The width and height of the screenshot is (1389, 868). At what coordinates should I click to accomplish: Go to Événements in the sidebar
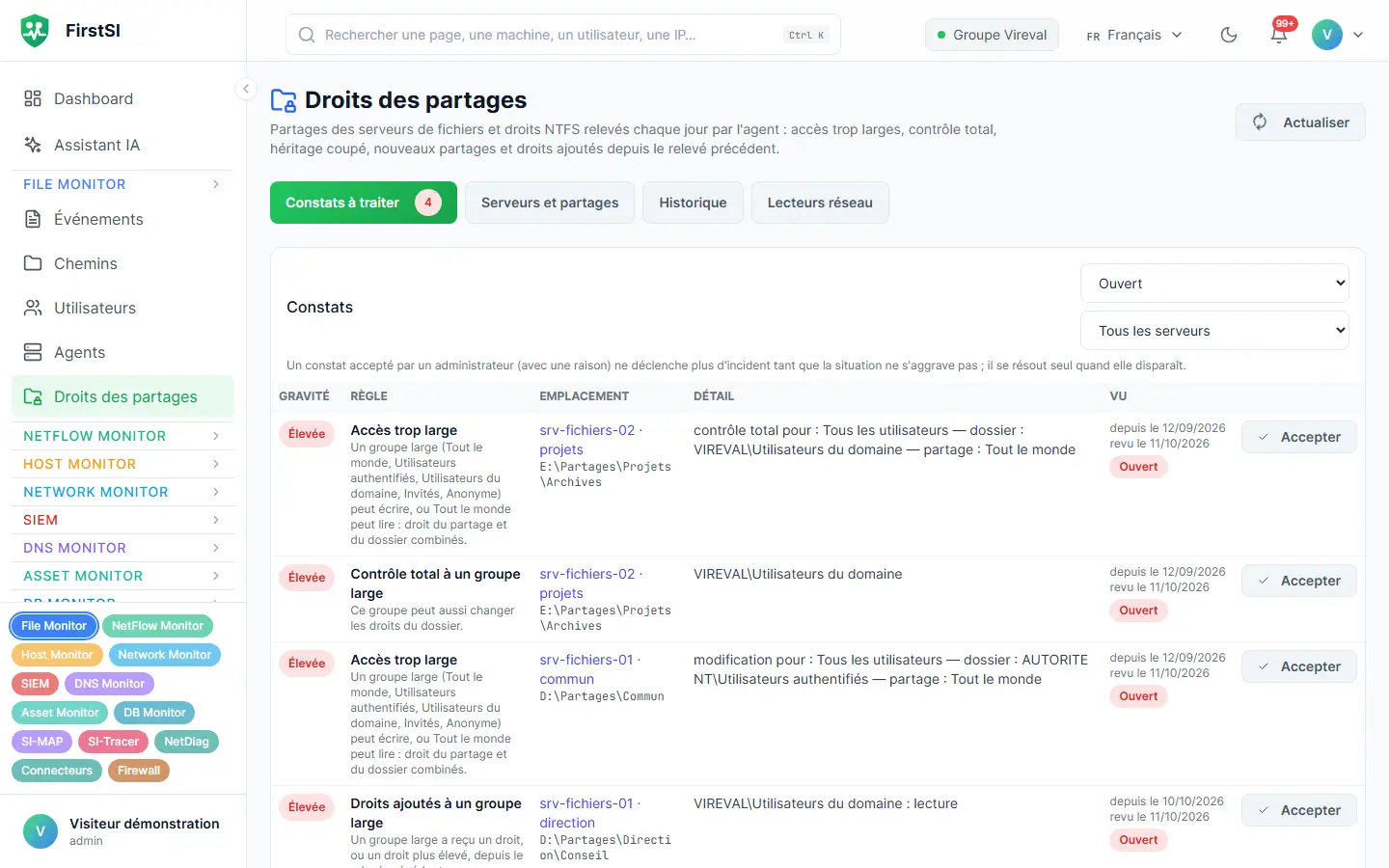123,219
